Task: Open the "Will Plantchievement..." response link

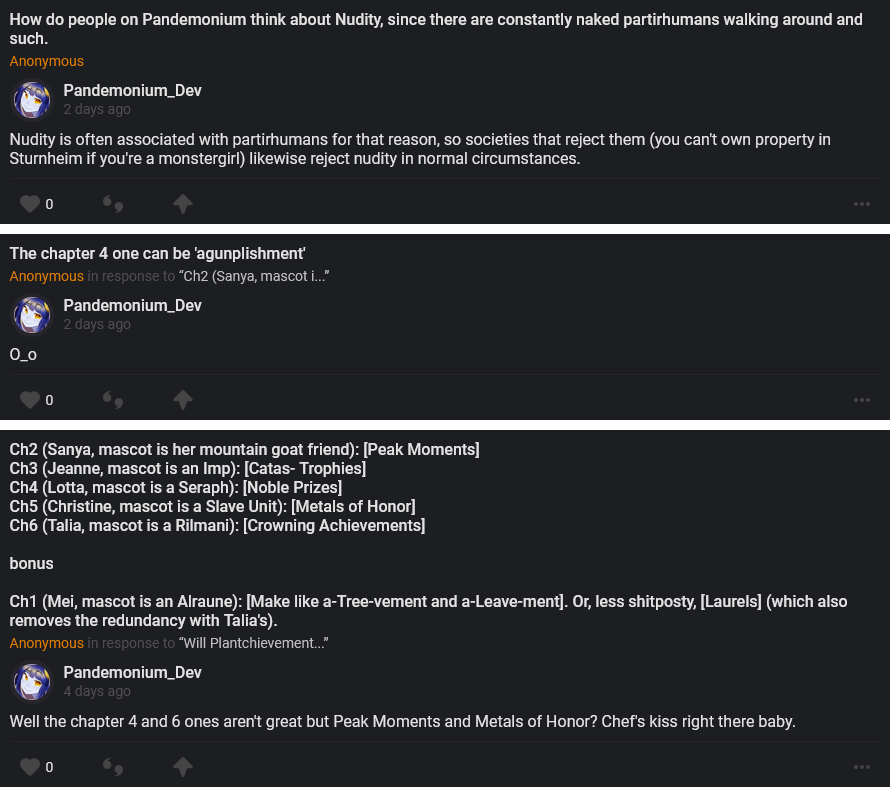Action: point(254,643)
